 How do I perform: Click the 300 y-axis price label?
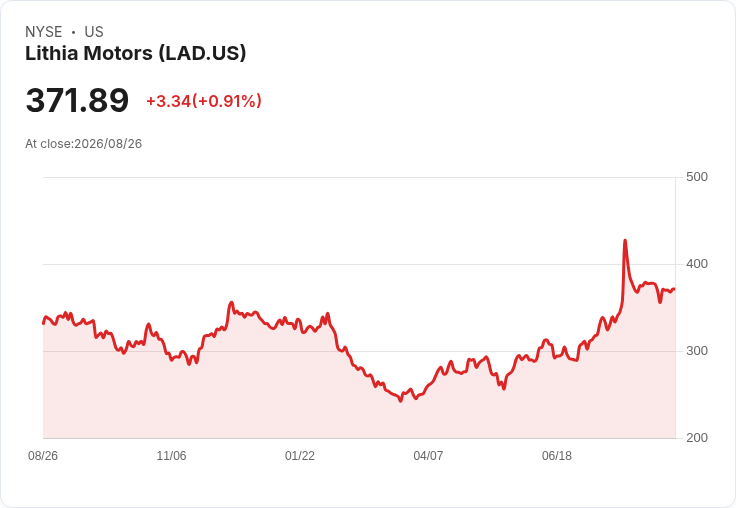(697, 351)
